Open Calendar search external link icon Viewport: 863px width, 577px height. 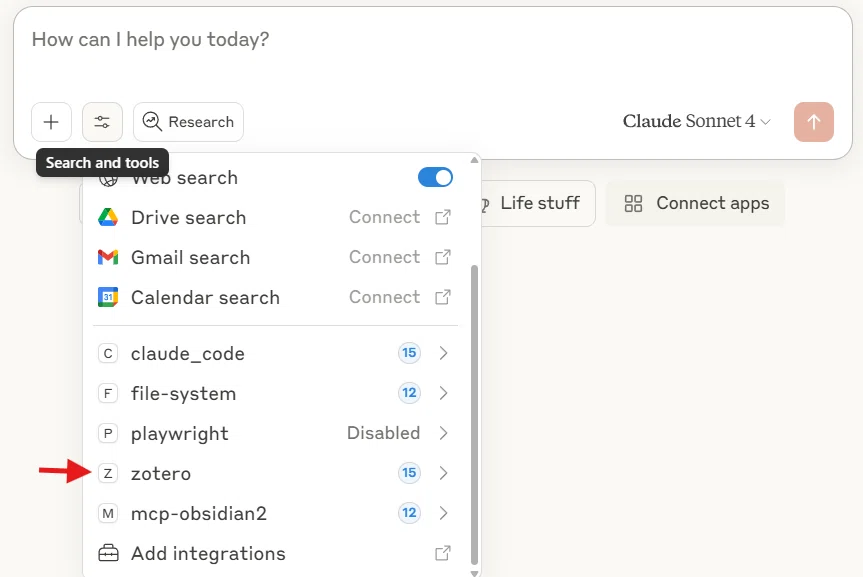click(443, 297)
